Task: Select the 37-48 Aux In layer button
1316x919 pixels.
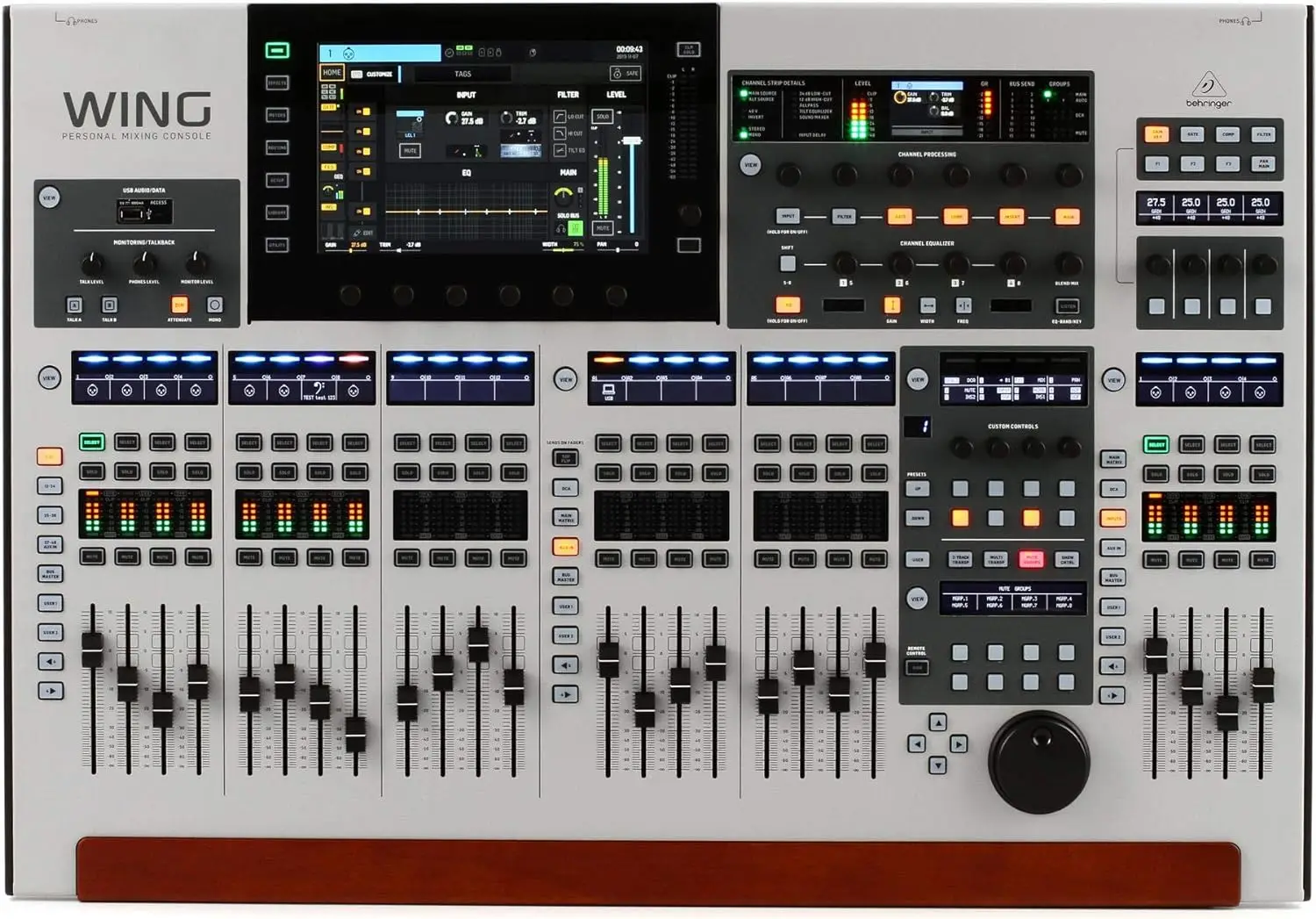Action: [x=50, y=545]
